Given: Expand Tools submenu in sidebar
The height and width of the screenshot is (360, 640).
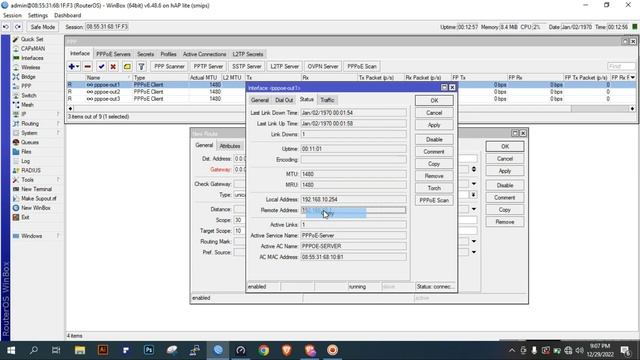Looking at the screenshot, I should [27, 180].
